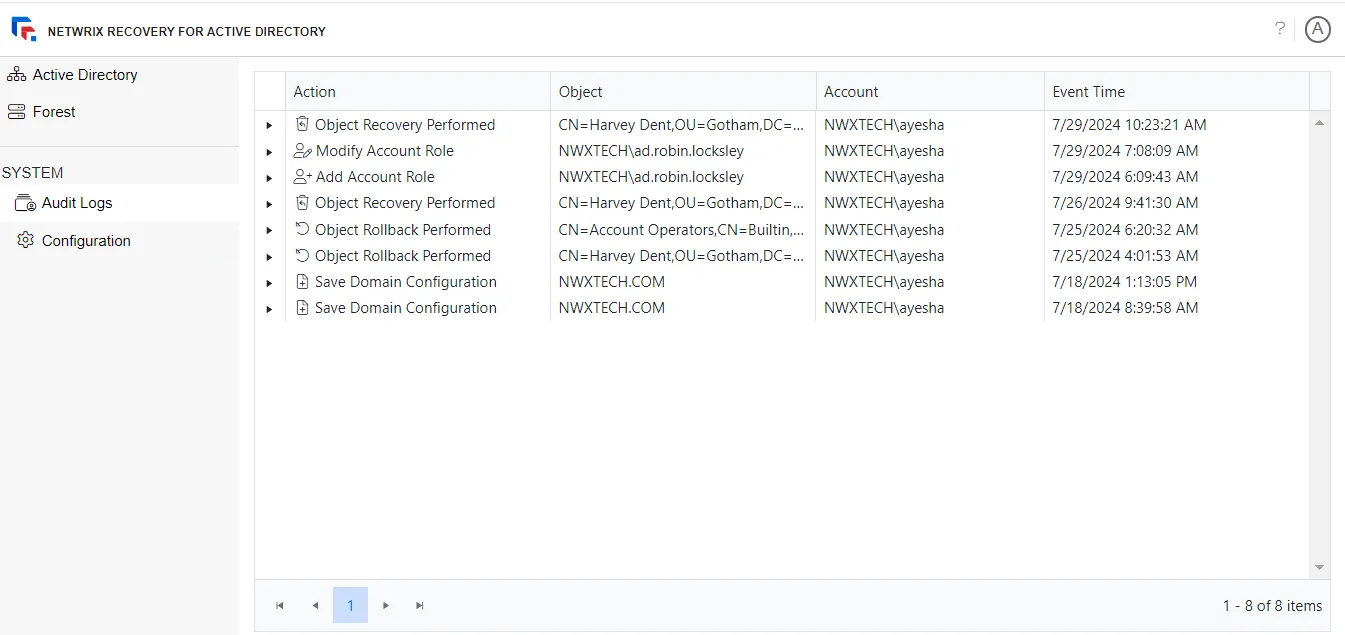Click save icon in 7/18/2024 8:39:58 AM row

(302, 308)
